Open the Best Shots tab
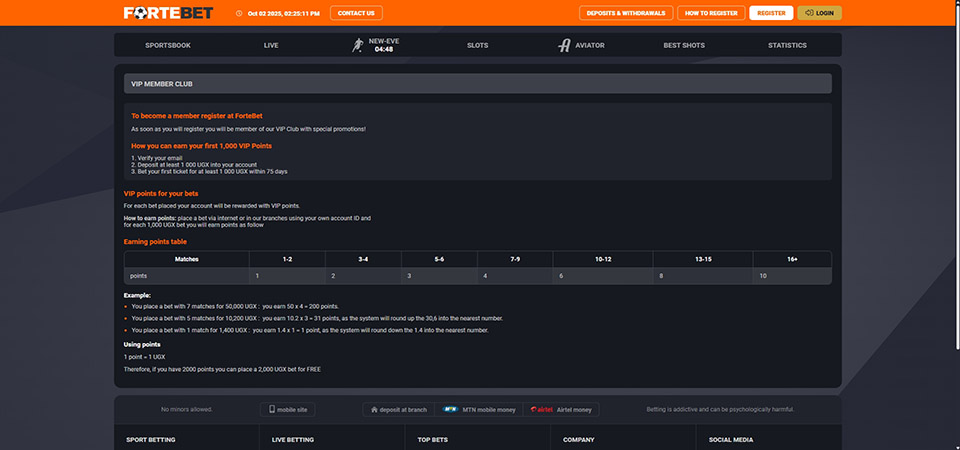The width and height of the screenshot is (960, 450). click(684, 45)
